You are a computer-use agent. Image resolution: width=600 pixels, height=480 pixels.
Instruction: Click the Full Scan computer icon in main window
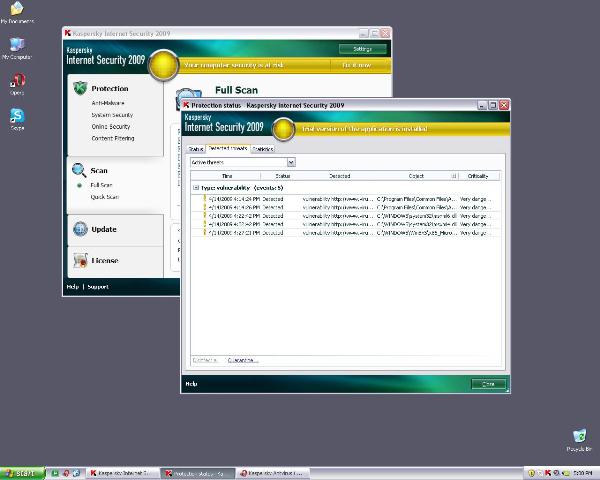click(188, 98)
